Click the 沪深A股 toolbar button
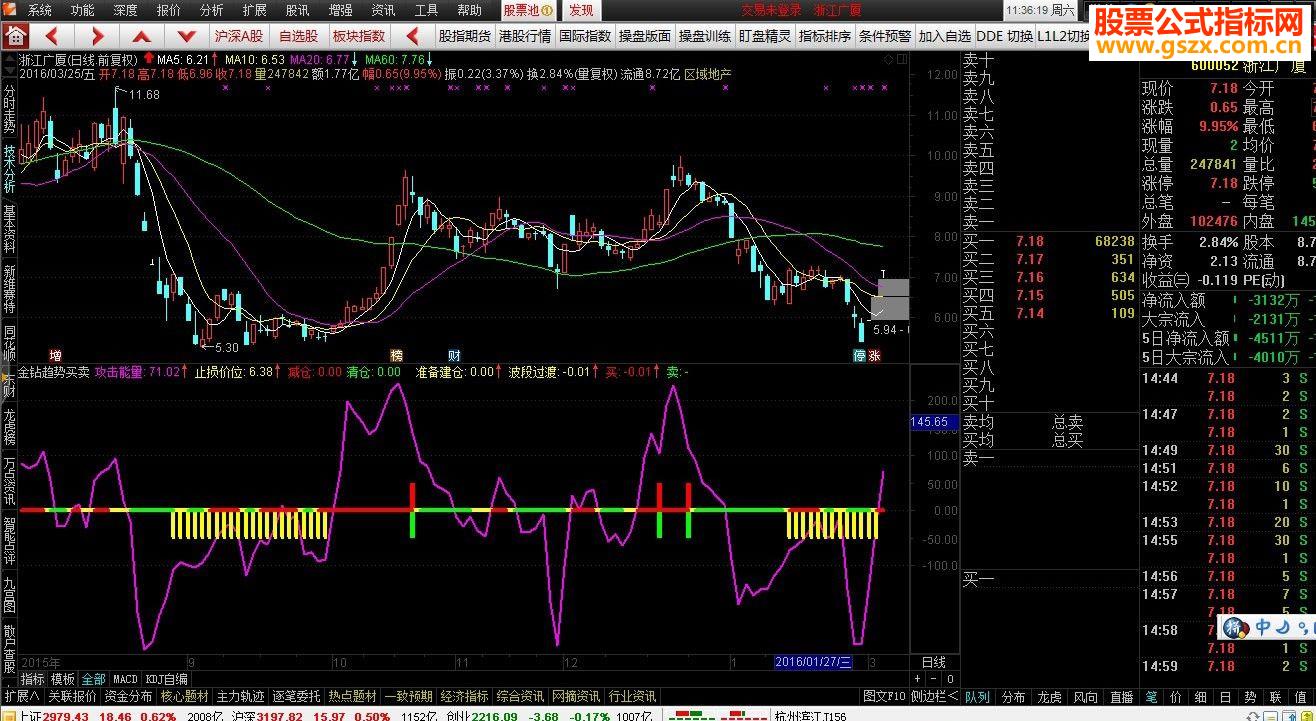Image resolution: width=1316 pixels, height=721 pixels. (239, 36)
